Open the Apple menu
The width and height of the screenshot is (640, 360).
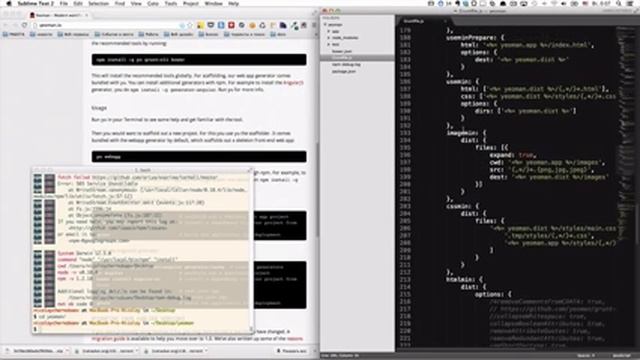[x=9, y=3]
